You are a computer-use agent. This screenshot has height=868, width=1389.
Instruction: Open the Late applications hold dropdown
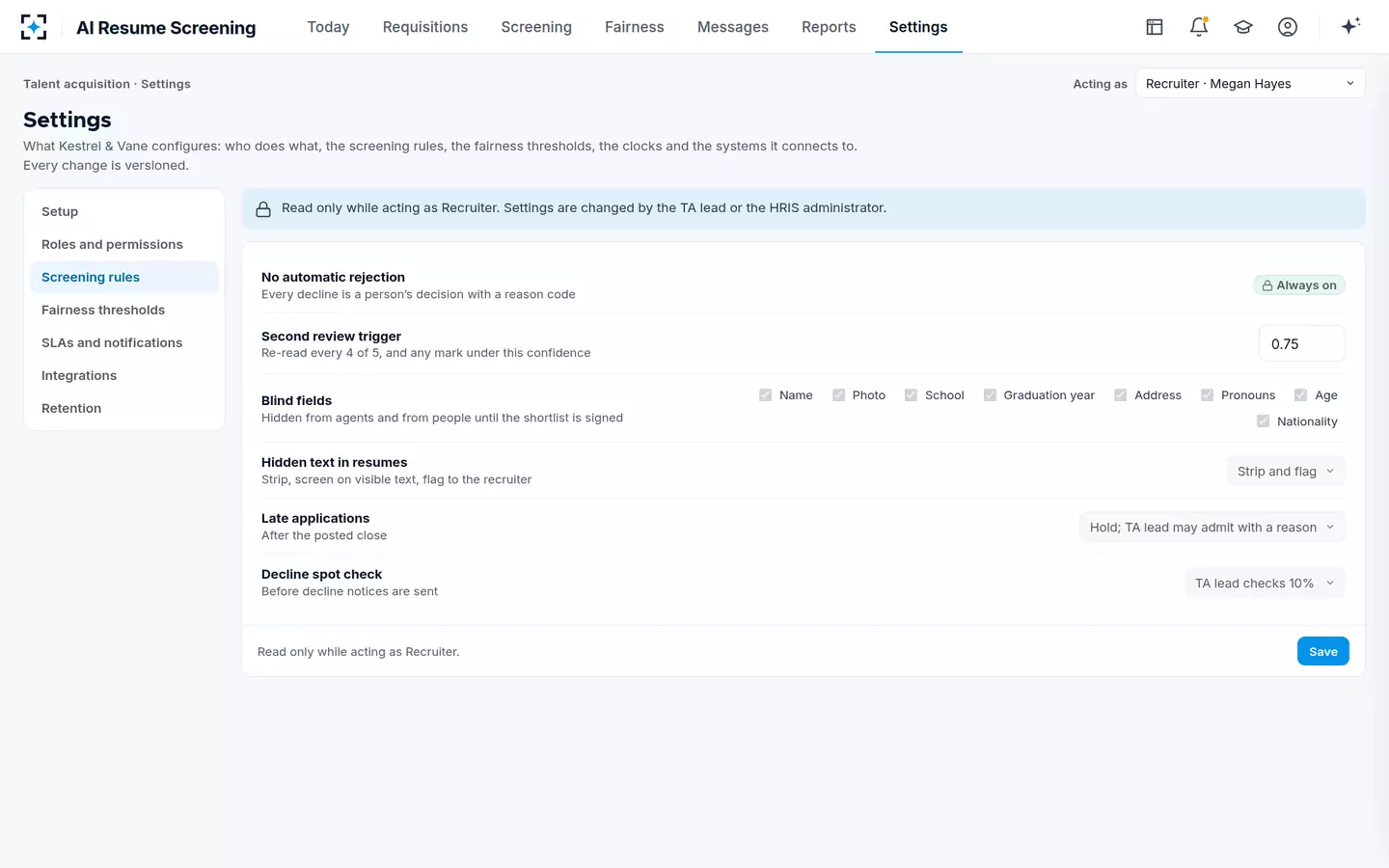(1212, 528)
